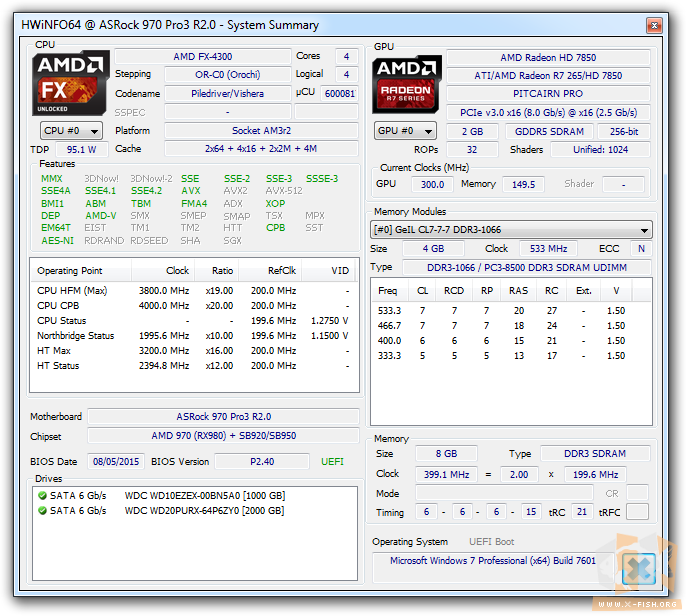This screenshot has height=616, width=687.
Task: Click the GPU clock value 300.0
Action: 432,184
